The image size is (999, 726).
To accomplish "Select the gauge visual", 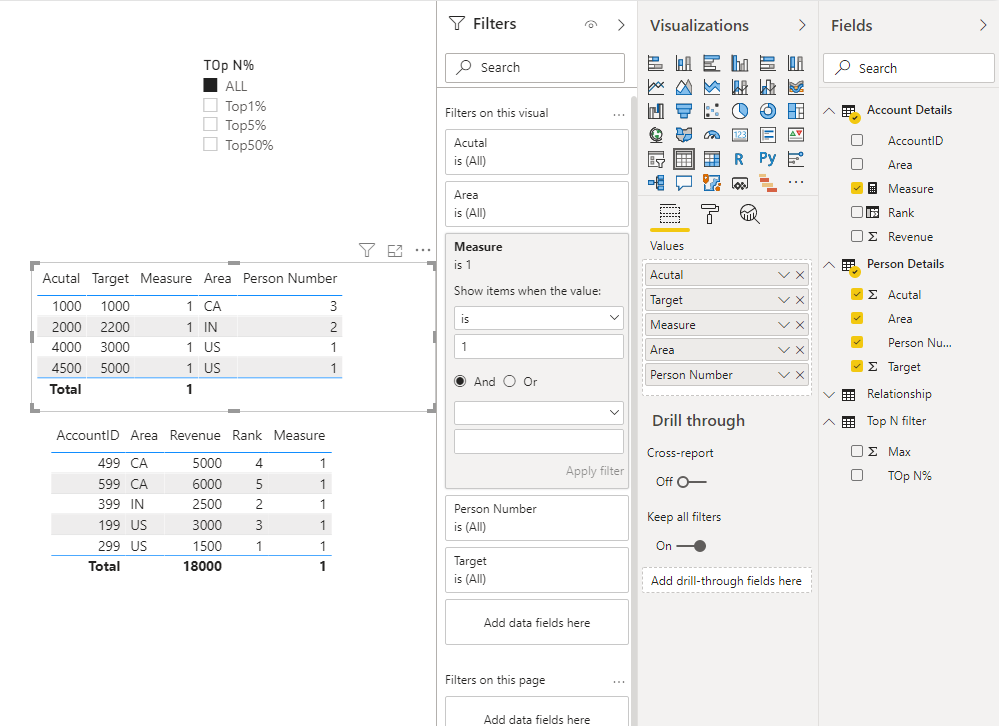I will click(712, 134).
